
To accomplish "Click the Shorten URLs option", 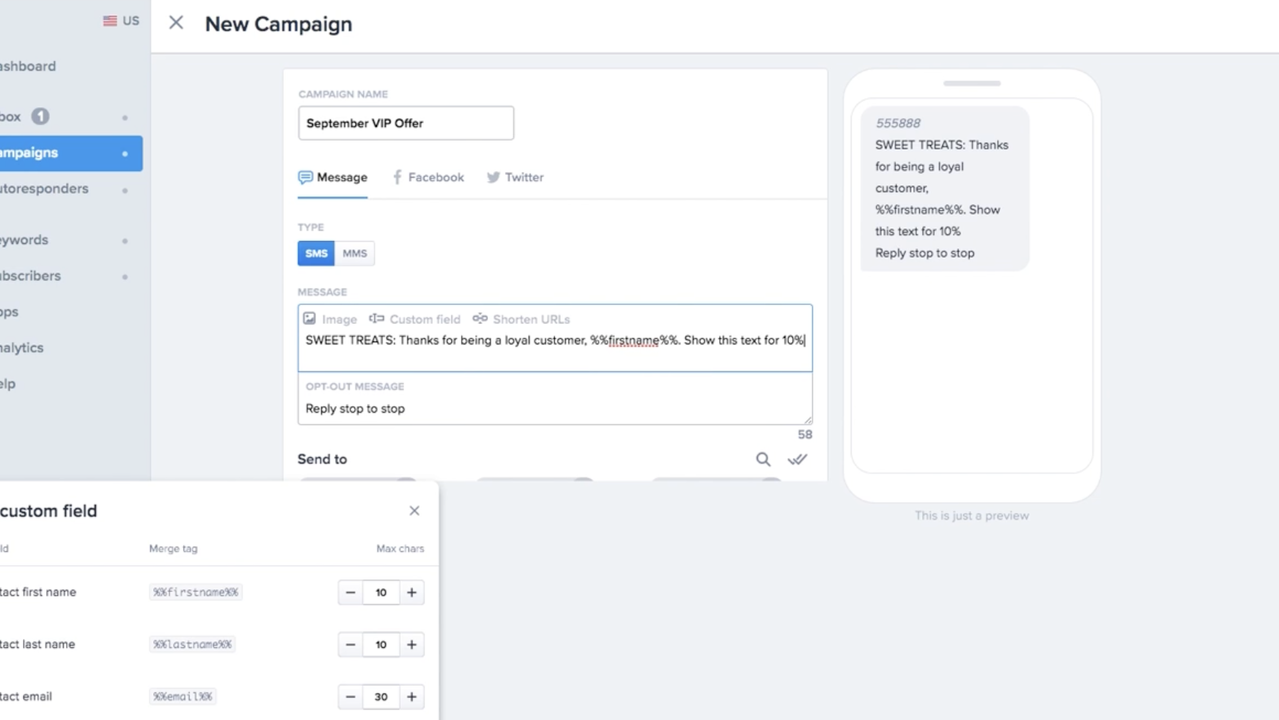I will click(521, 319).
